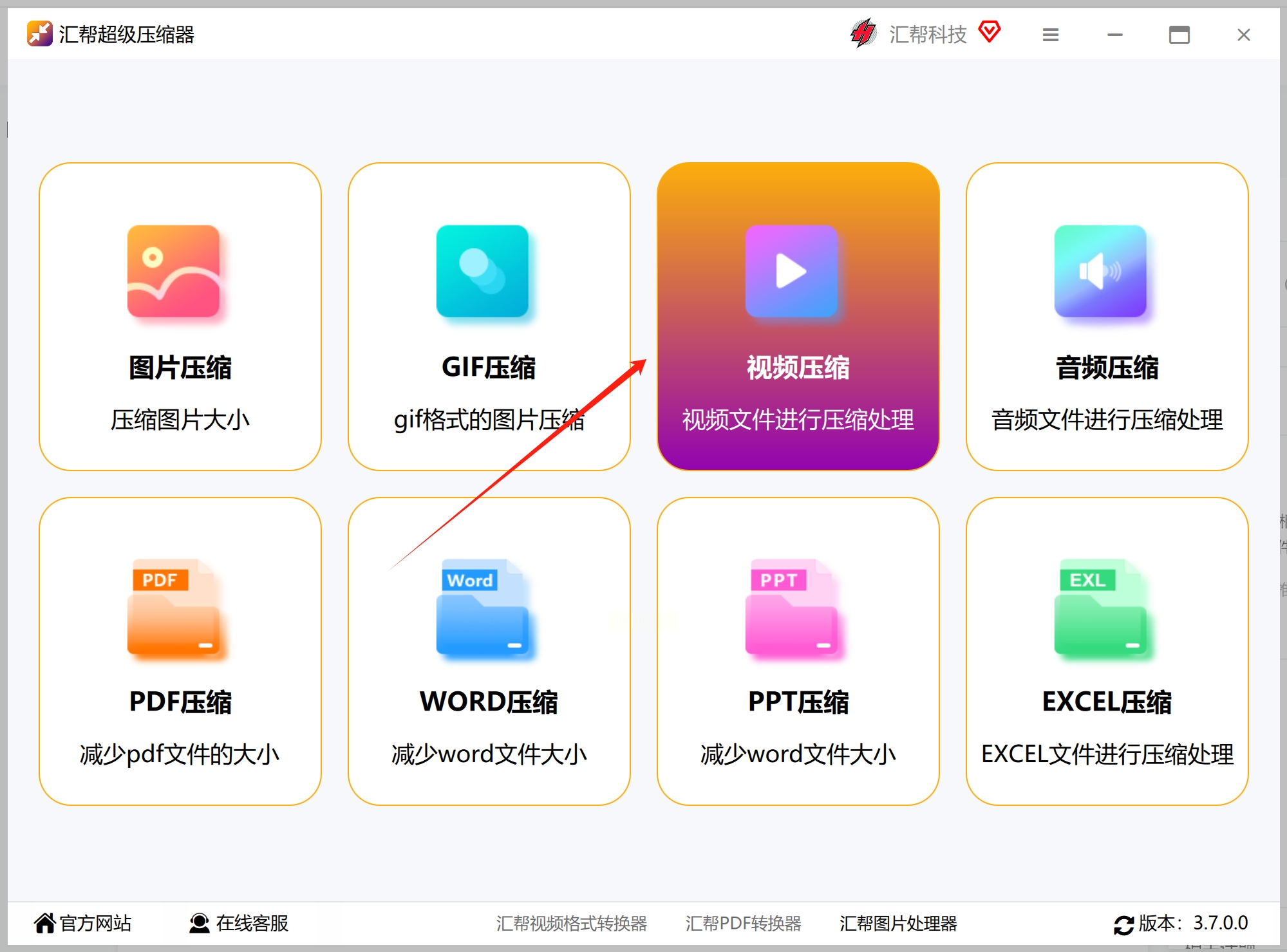The height and width of the screenshot is (952, 1287).
Task: Click the refresh version update icon
Action: 1123,924
